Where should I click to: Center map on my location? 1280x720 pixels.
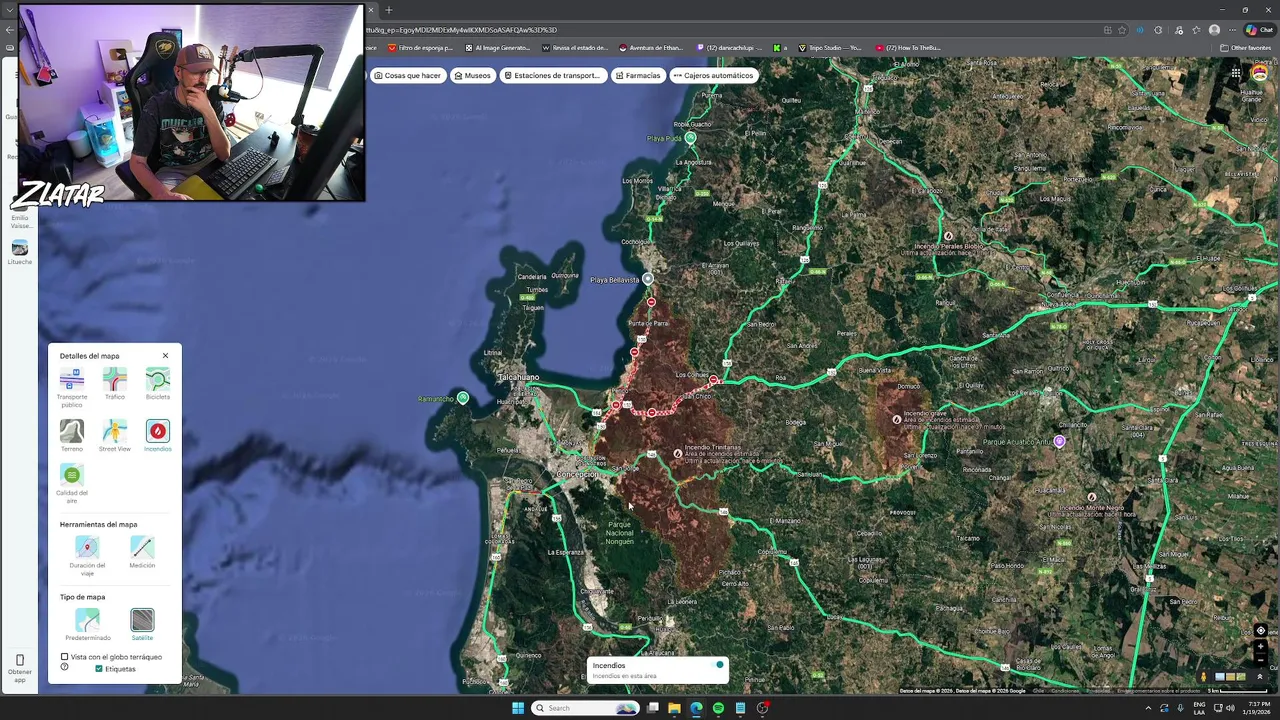[1260, 631]
